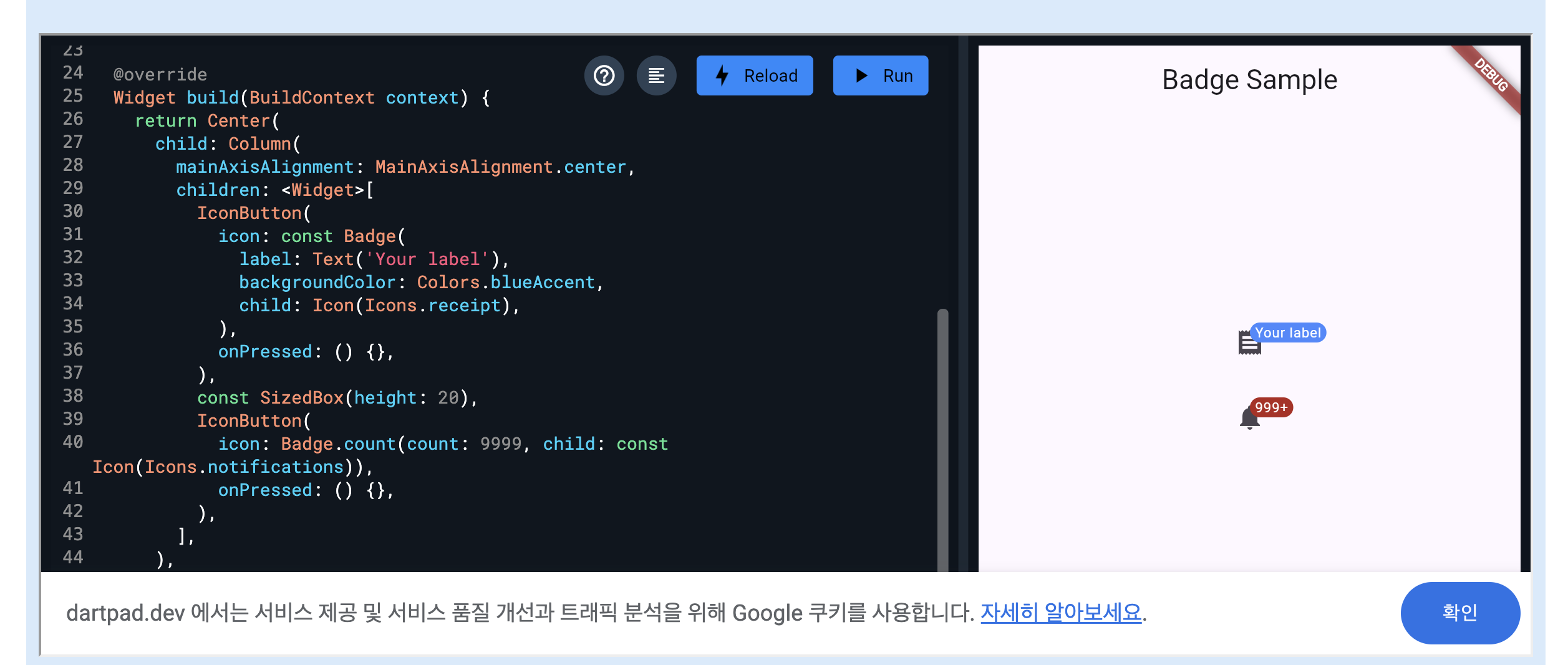The image size is (1568, 665).
Task: Click the 확인 cookie confirm button
Action: (x=1460, y=613)
